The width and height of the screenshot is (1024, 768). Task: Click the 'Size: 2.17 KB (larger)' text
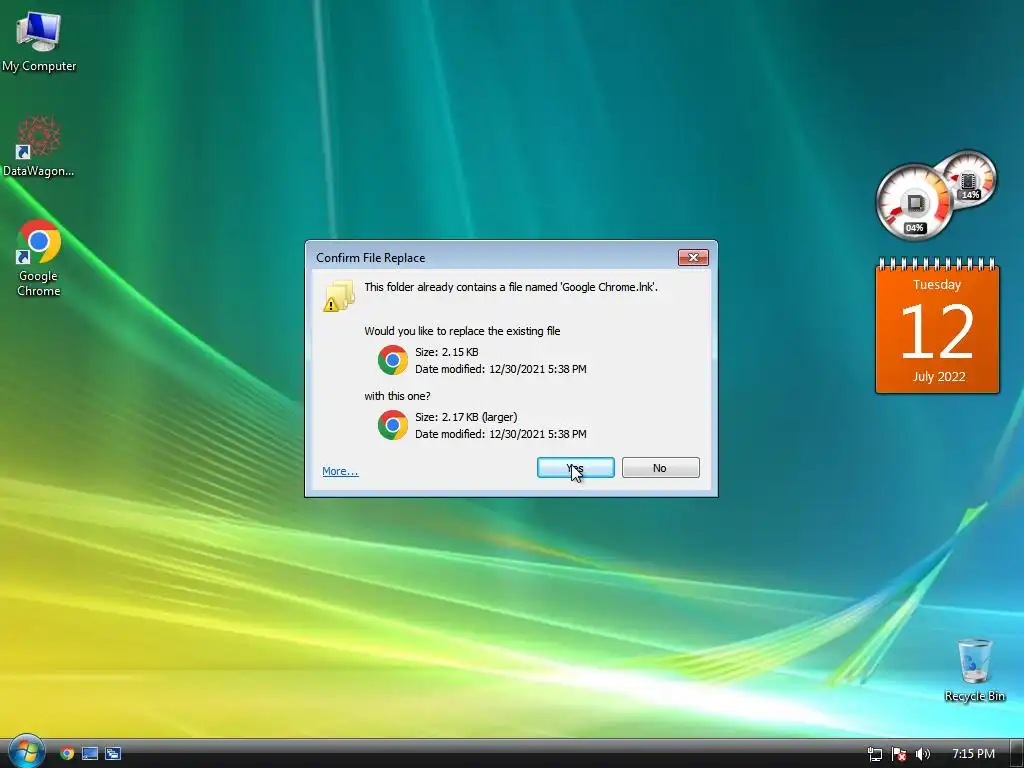pyautogui.click(x=466, y=417)
